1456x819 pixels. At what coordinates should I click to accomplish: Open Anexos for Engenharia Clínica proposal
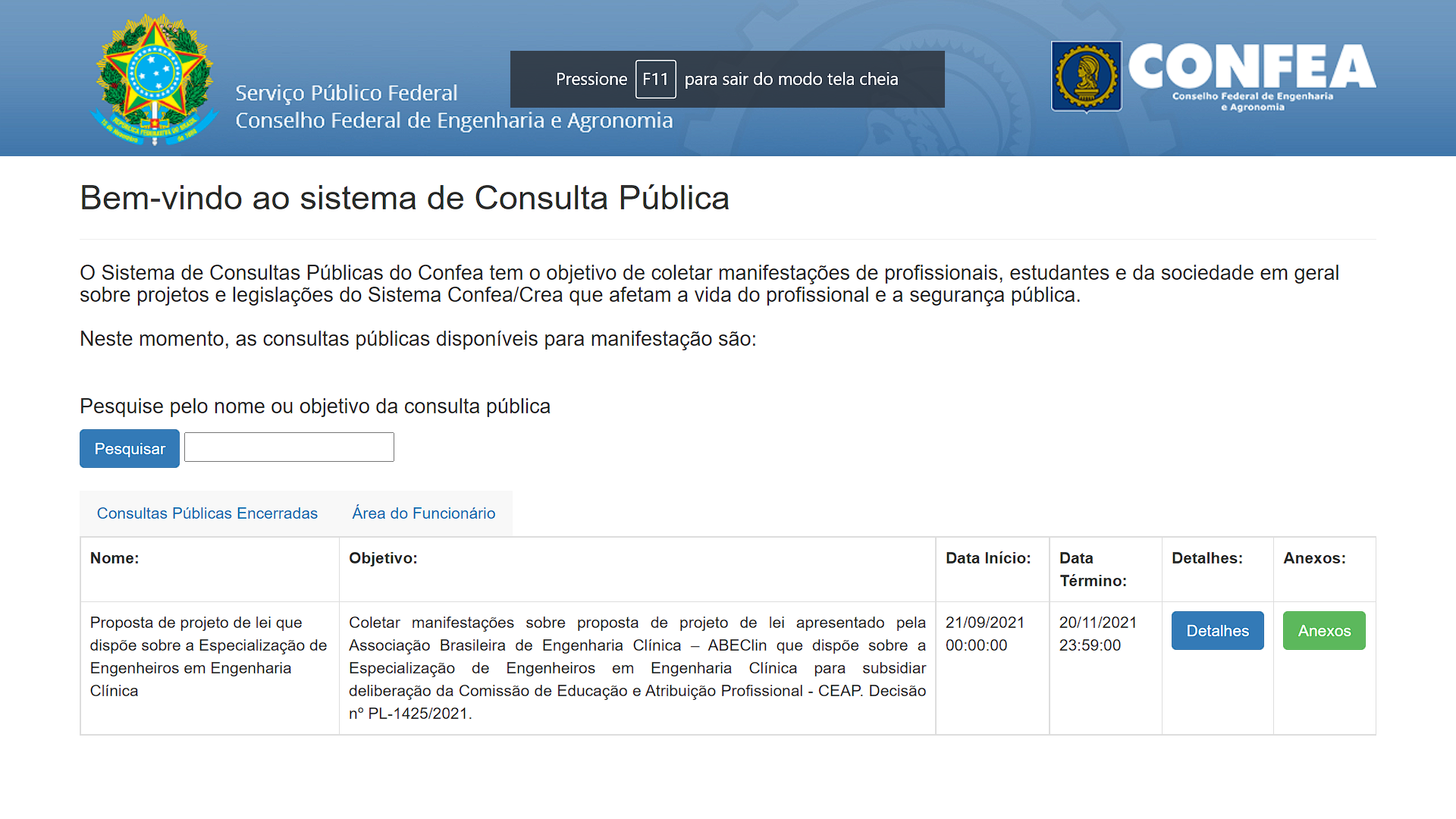(x=1324, y=631)
